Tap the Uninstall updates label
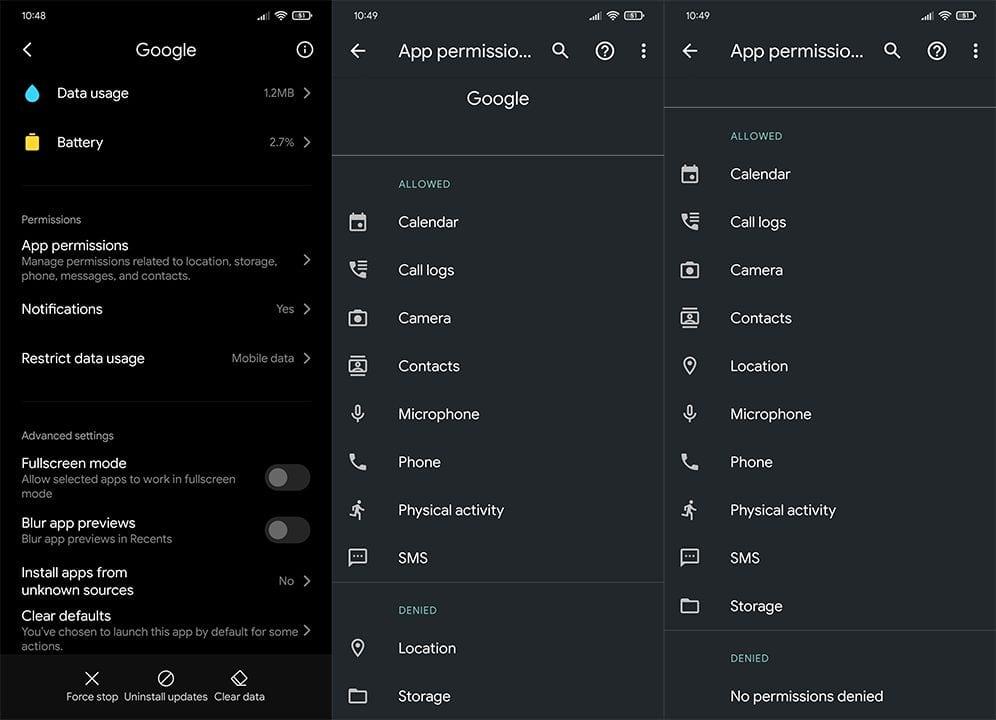 pyautogui.click(x=166, y=696)
